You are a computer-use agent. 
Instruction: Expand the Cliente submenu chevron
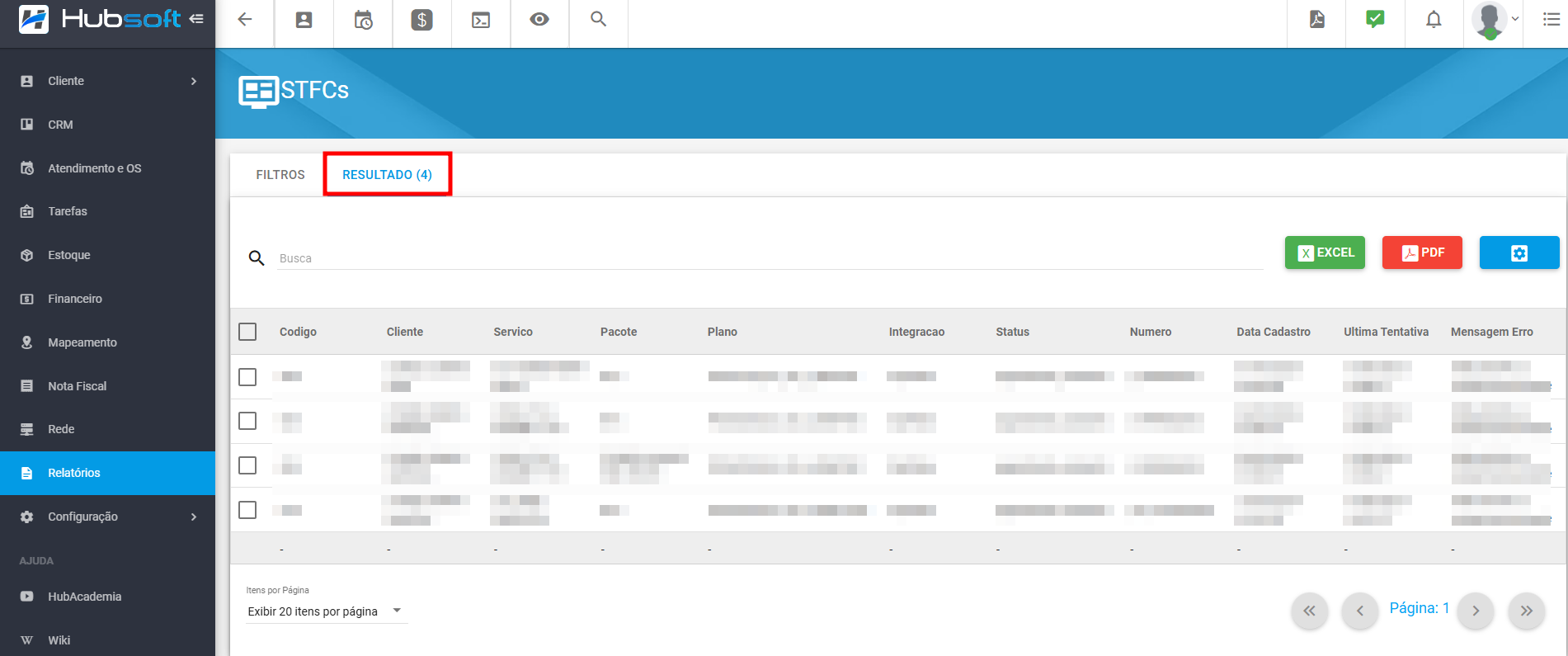point(194,81)
